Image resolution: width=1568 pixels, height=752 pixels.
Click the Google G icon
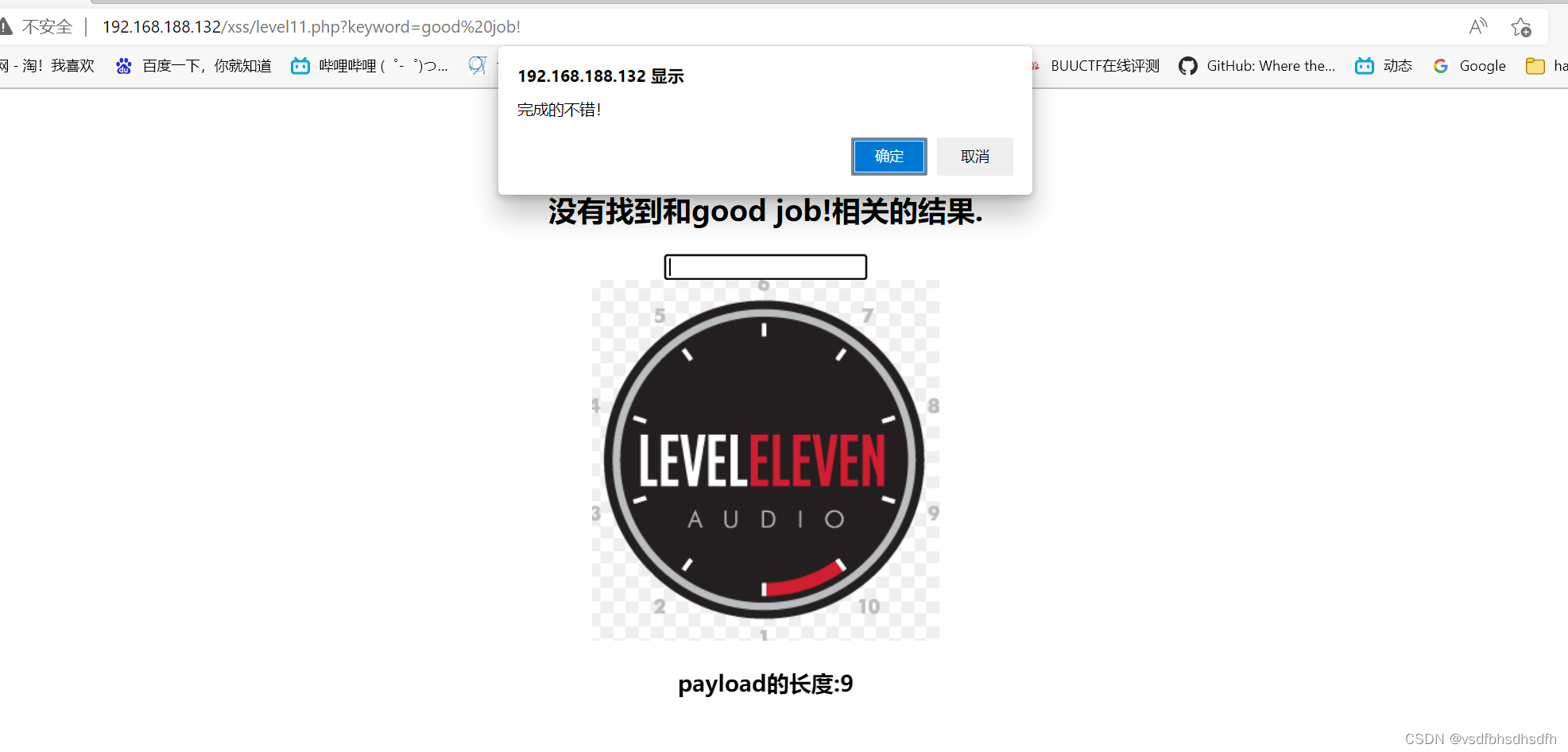pos(1441,66)
